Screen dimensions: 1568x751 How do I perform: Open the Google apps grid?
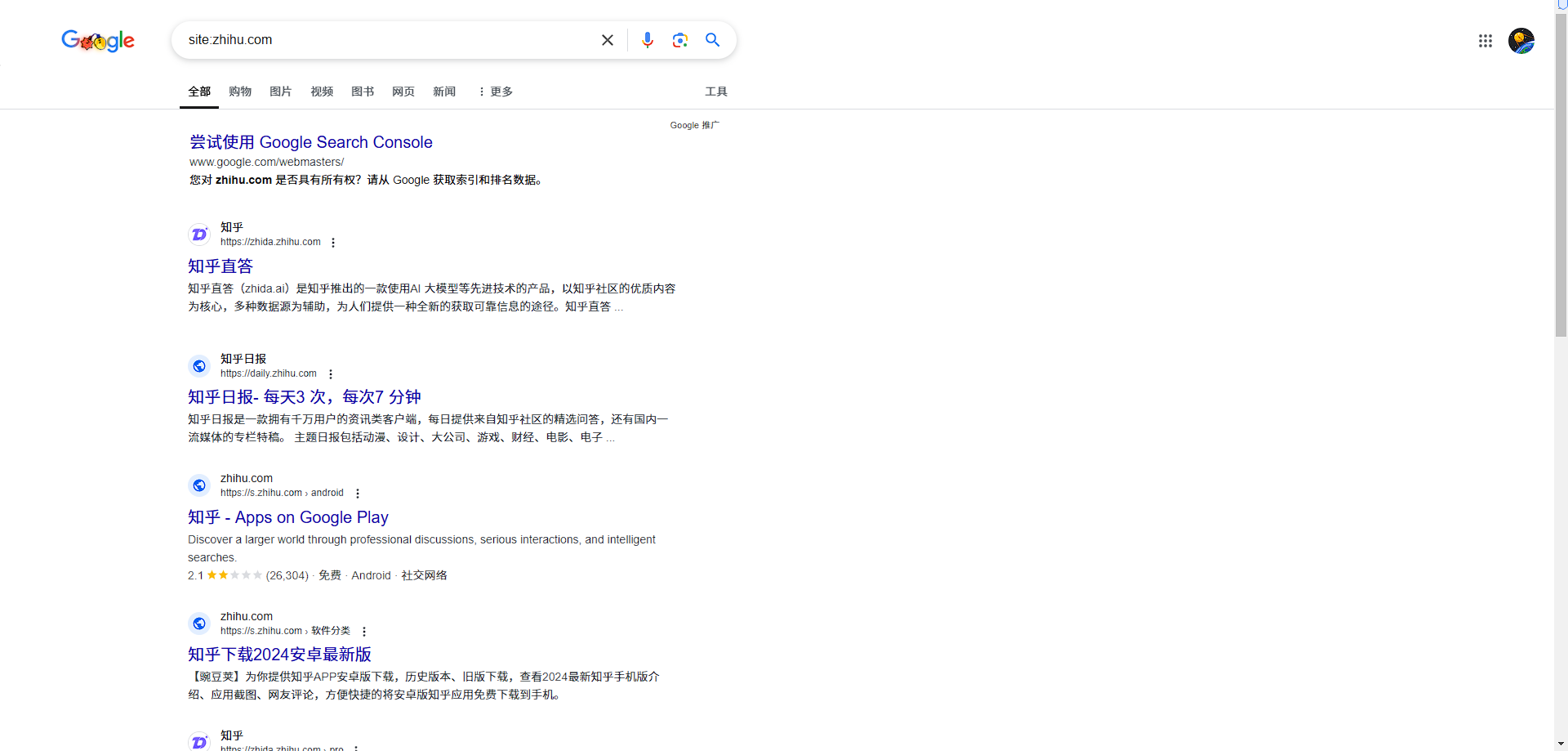coord(1486,41)
